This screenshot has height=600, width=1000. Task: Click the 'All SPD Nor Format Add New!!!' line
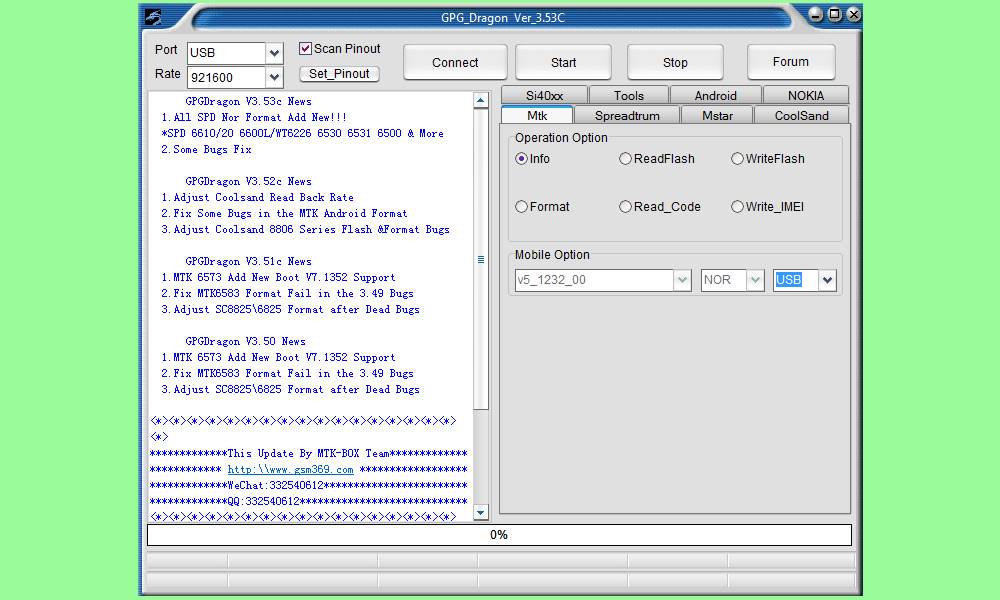pyautogui.click(x=254, y=117)
